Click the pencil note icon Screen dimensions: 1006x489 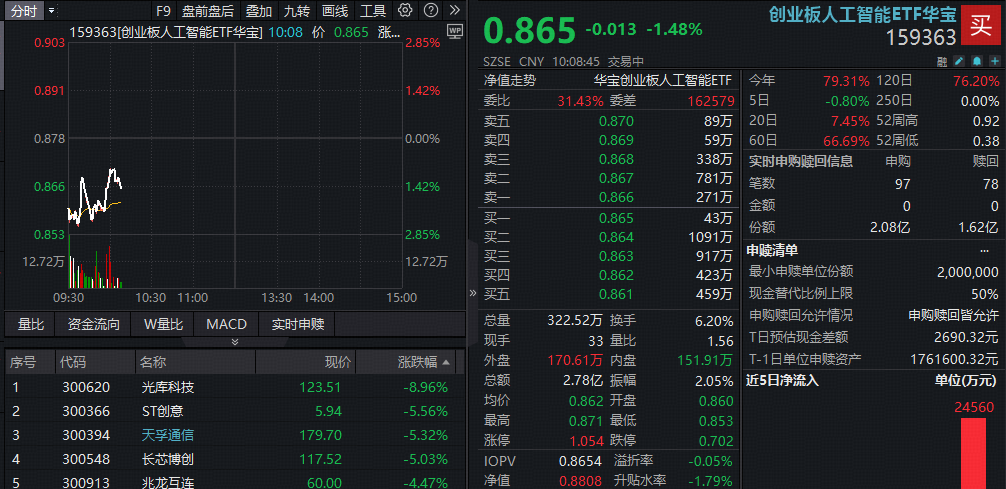pos(960,61)
